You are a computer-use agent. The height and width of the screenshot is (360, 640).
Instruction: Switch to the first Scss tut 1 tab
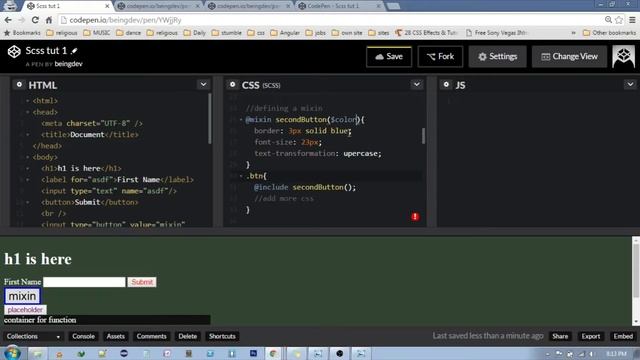(x=67, y=6)
